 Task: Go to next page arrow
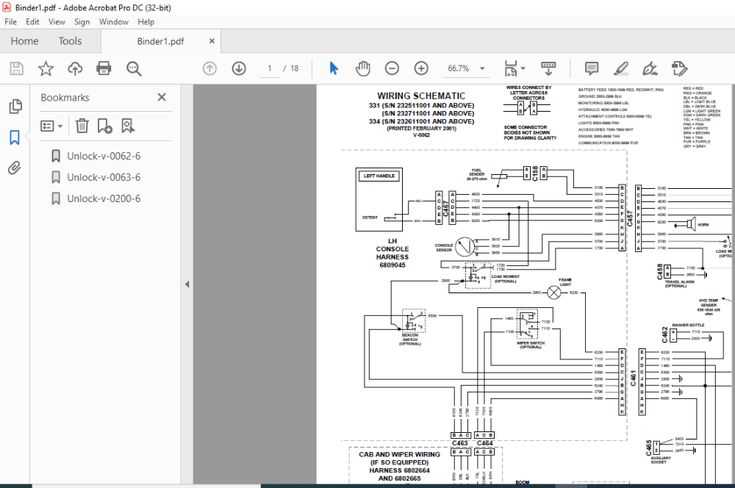coord(239,68)
